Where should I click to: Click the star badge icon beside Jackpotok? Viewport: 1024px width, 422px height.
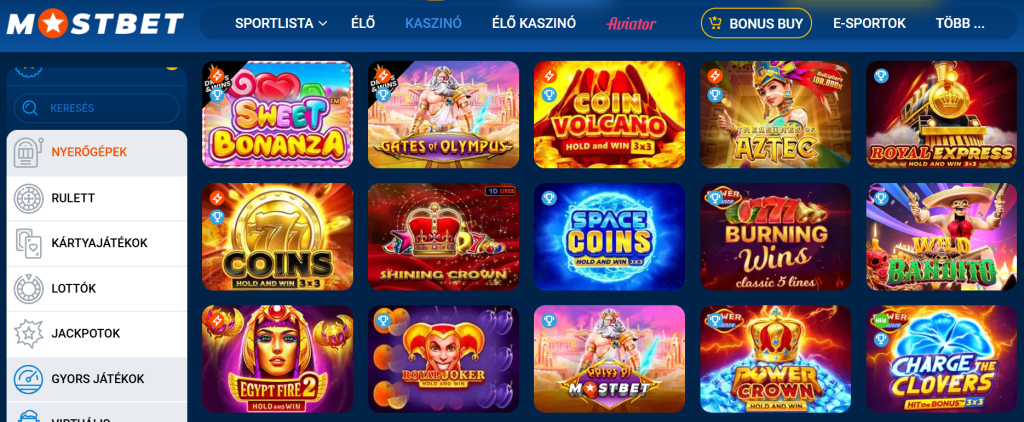[29, 333]
